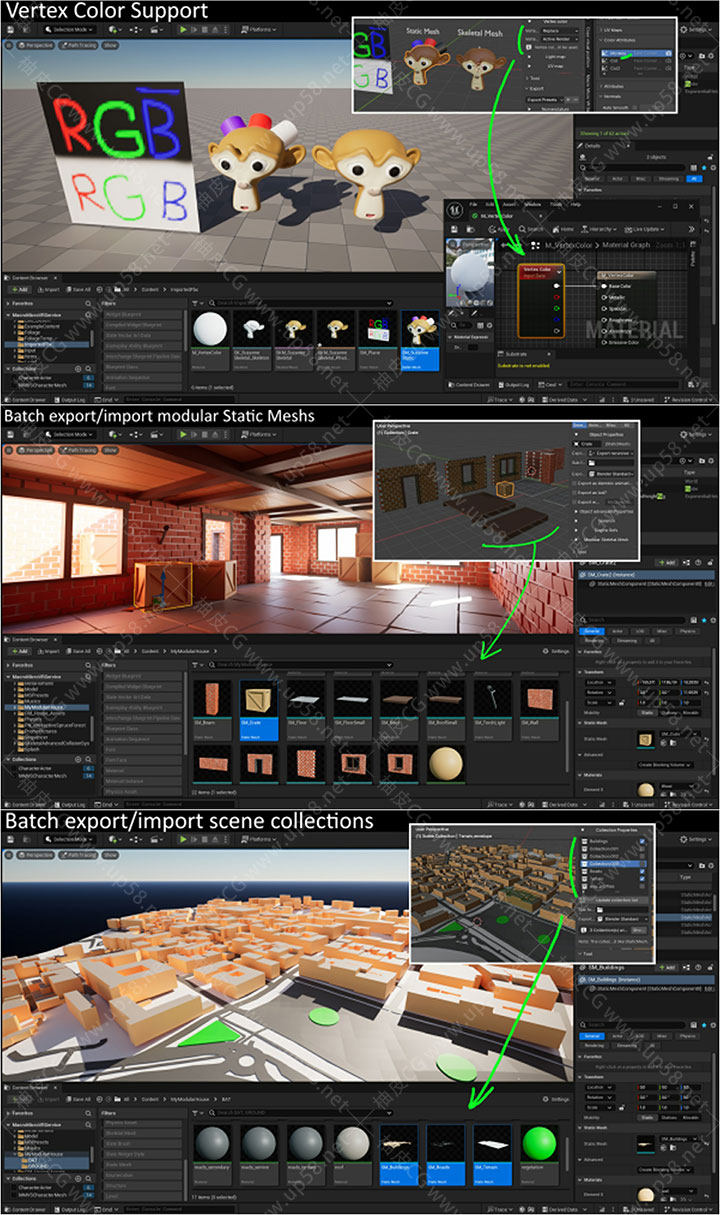Viewport: 720px width, 1215px height.
Task: Click the material preview sphere in material editor
Action: 468,273
